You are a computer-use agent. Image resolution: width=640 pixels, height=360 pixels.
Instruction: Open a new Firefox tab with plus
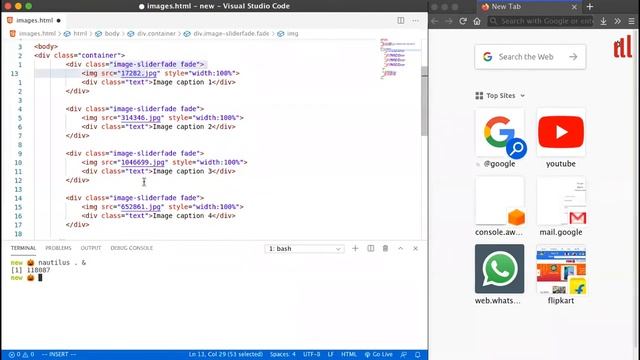coord(589,7)
